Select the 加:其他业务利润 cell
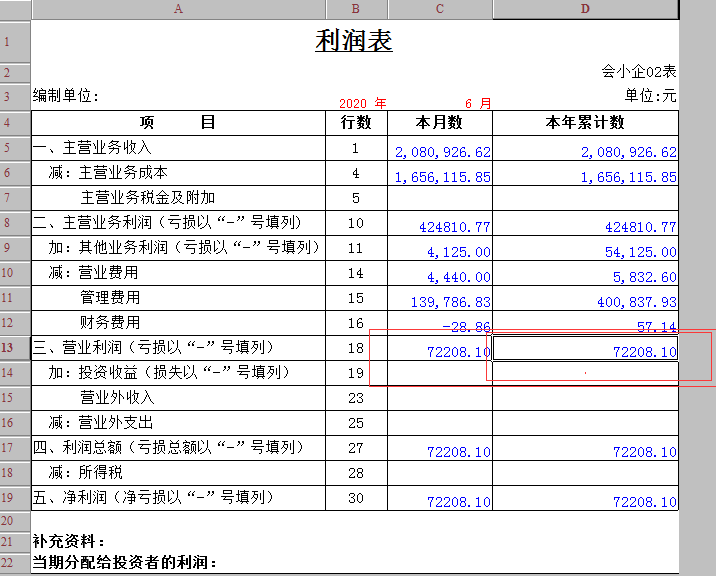This screenshot has height=576, width=716. click(x=178, y=248)
